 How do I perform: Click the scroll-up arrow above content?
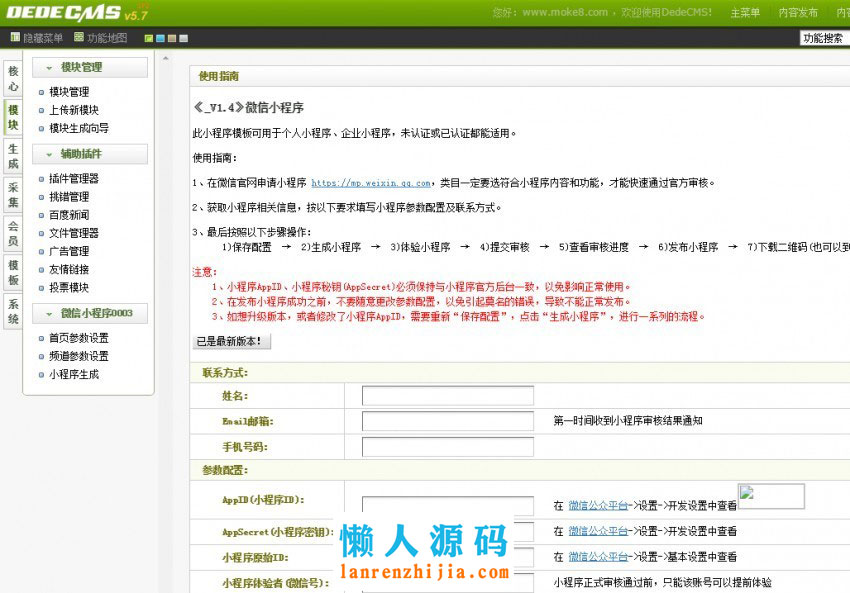tap(165, 58)
